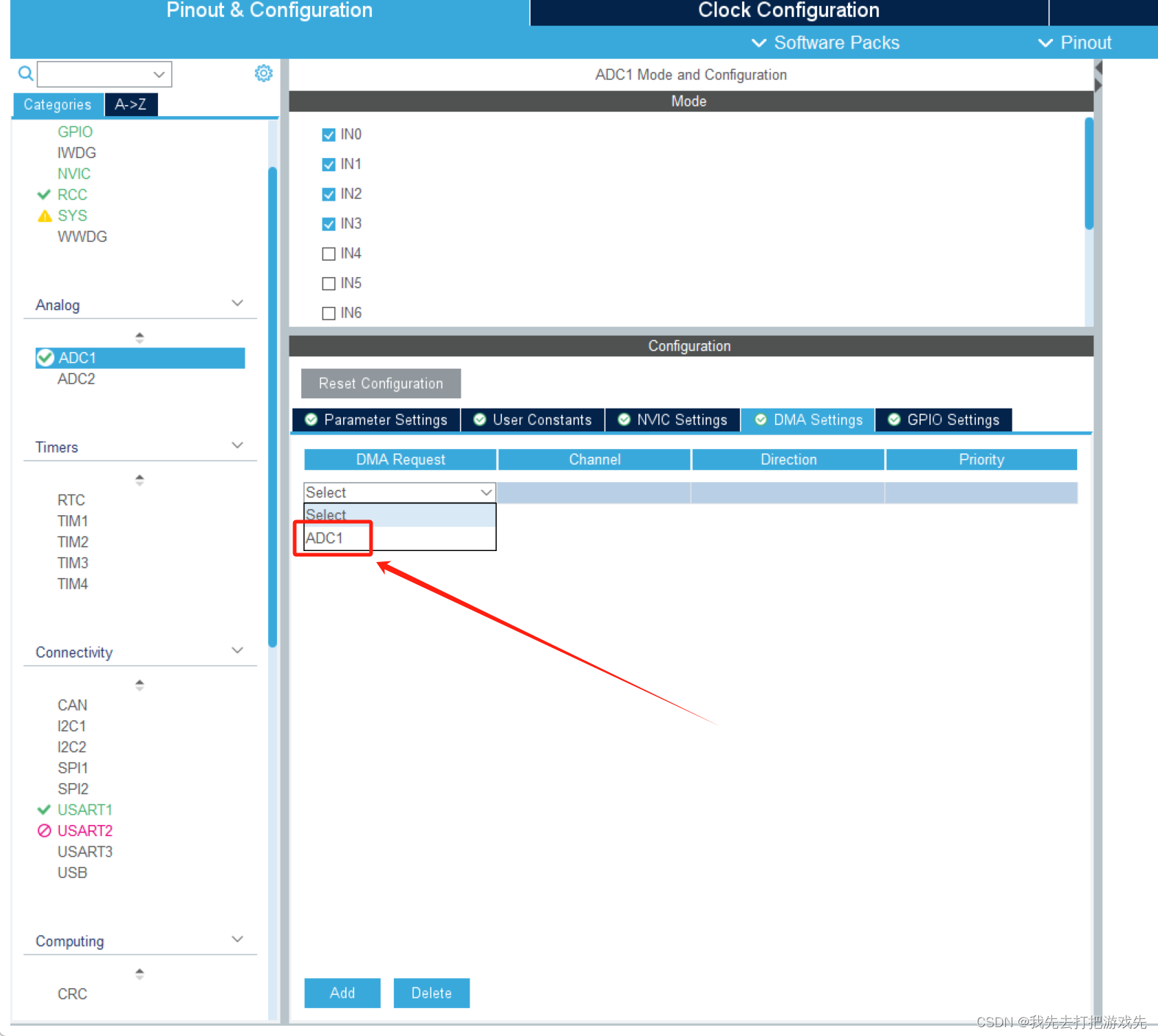Collapse the Analog category

[x=237, y=303]
